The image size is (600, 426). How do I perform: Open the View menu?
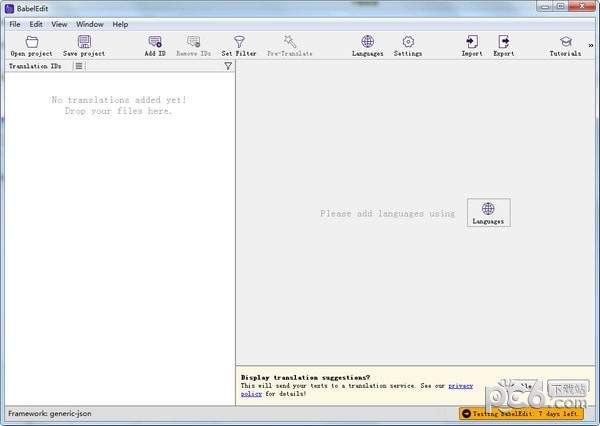pos(60,23)
